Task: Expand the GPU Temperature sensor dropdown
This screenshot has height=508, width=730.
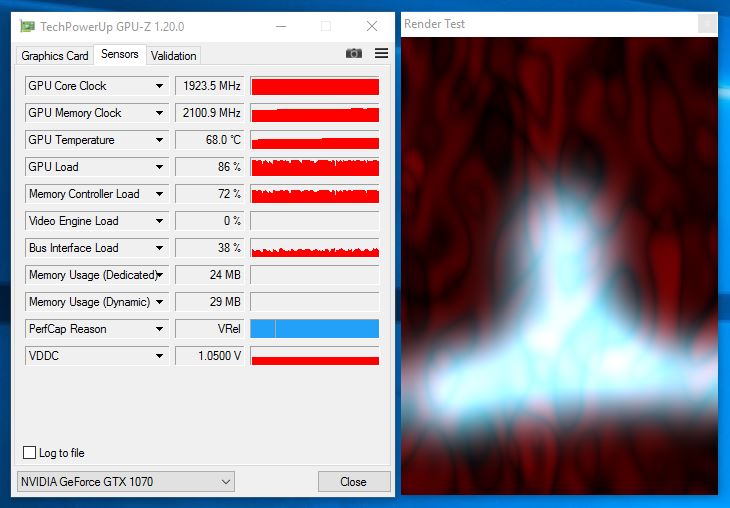Action: (x=159, y=140)
